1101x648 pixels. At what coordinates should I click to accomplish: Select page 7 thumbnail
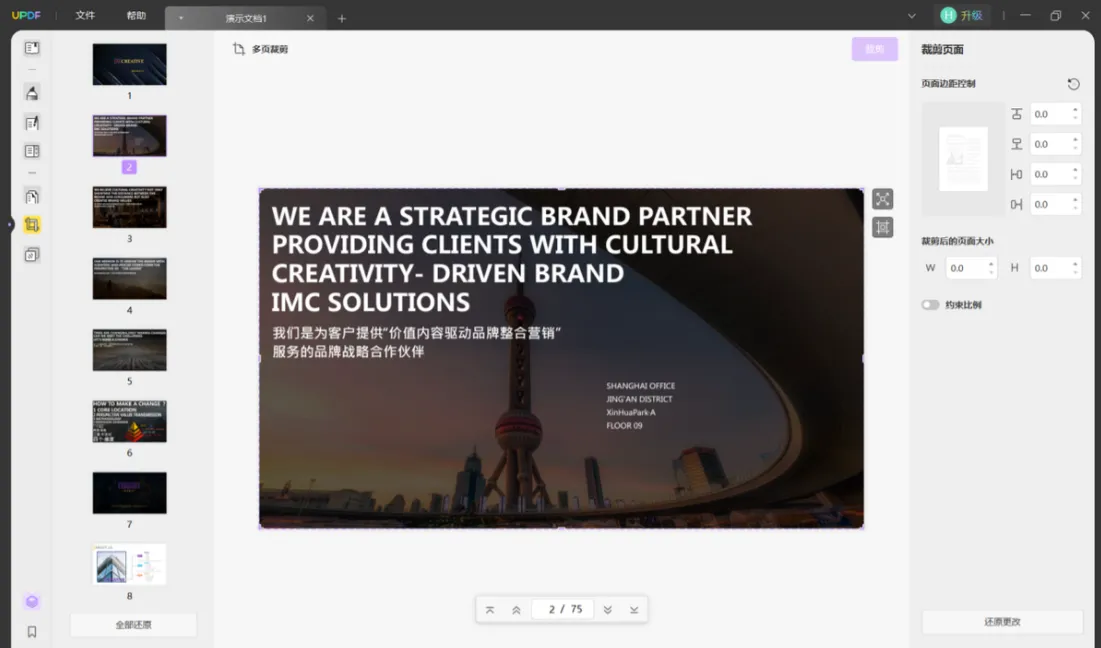click(x=130, y=493)
